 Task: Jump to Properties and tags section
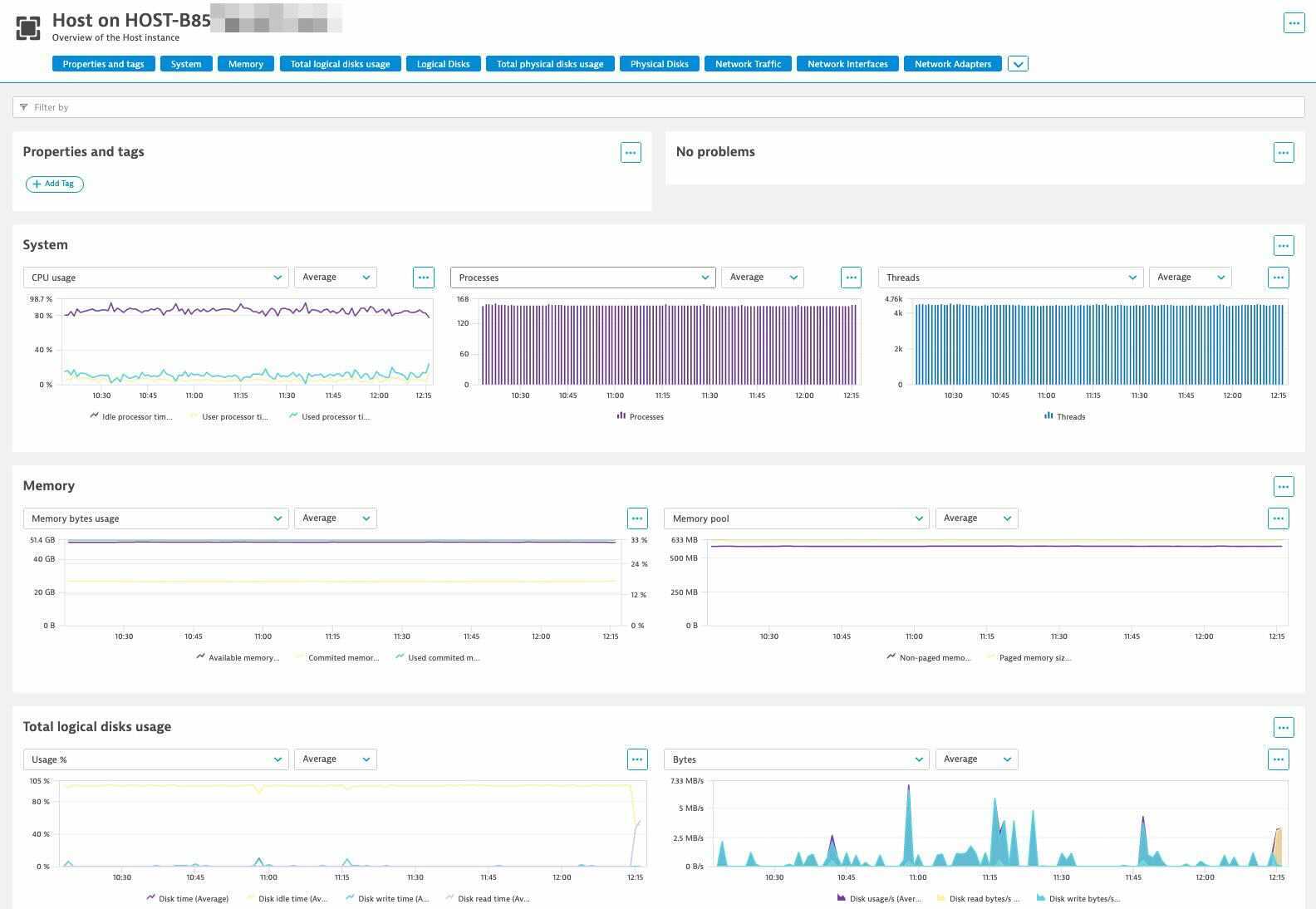point(104,64)
